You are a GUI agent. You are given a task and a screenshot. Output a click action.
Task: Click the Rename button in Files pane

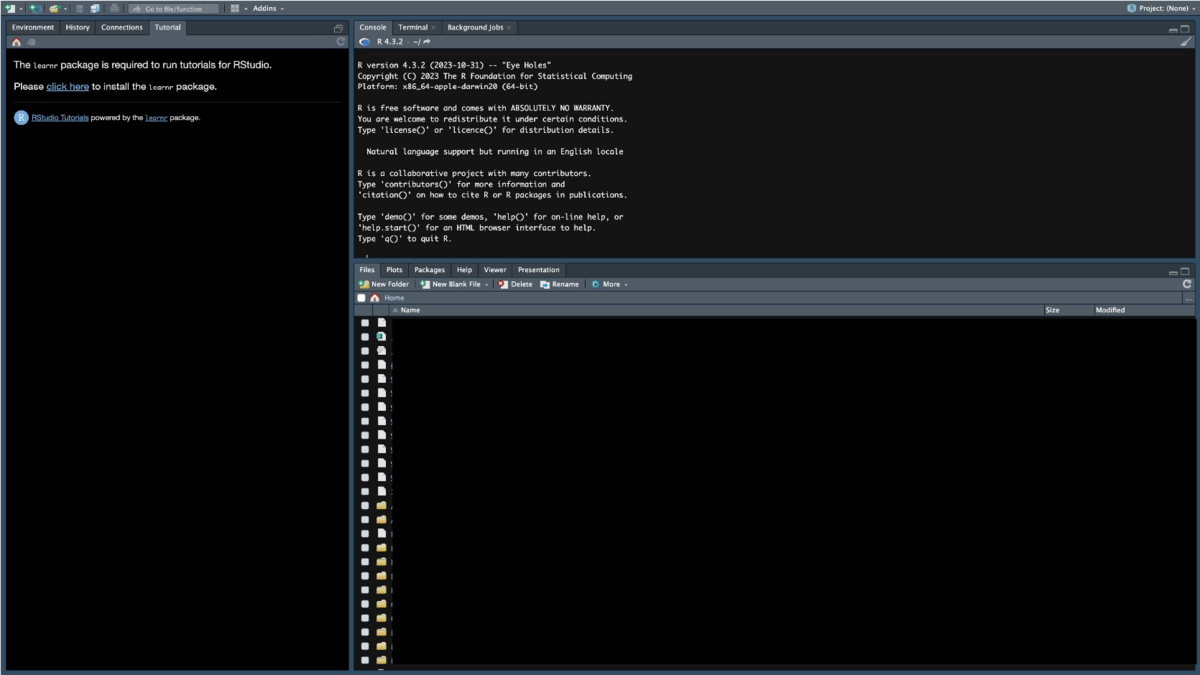coord(560,284)
